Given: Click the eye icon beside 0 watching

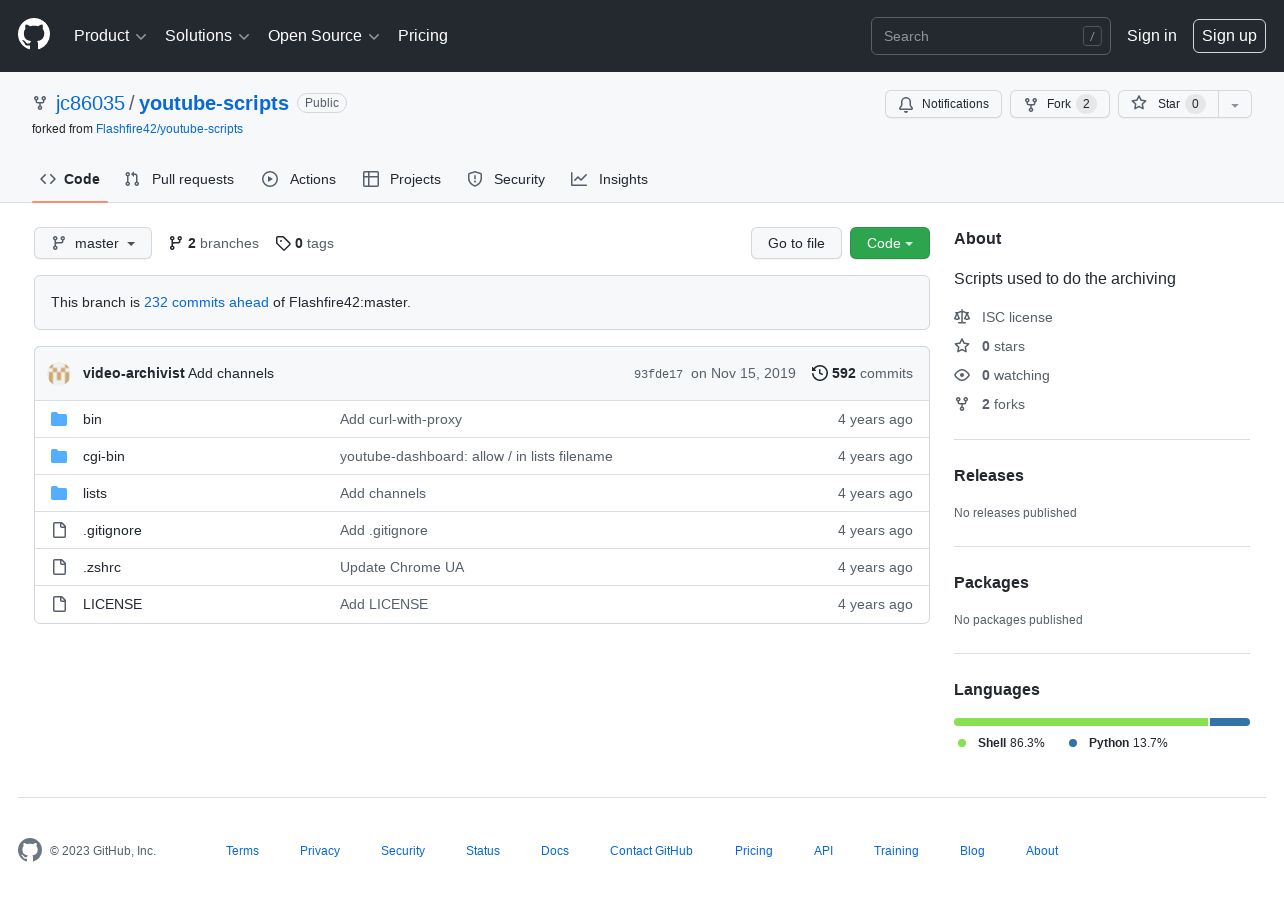Looking at the screenshot, I should pos(962,375).
